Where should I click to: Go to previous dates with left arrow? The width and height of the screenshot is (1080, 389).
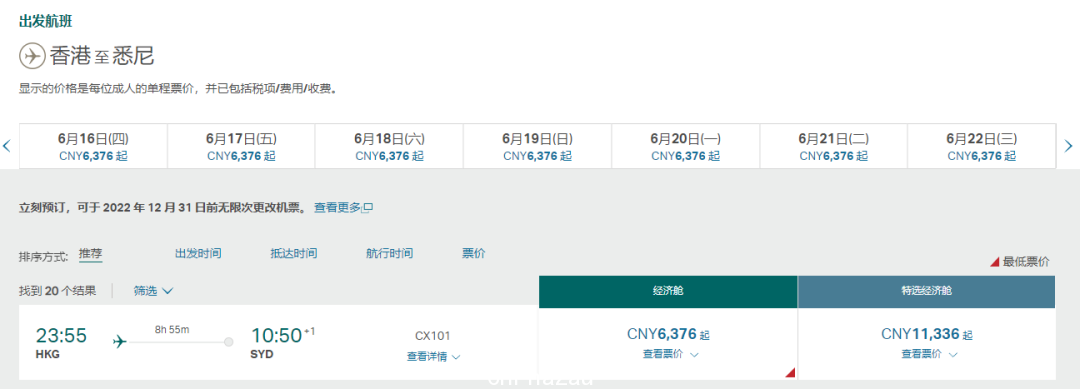tap(6, 146)
